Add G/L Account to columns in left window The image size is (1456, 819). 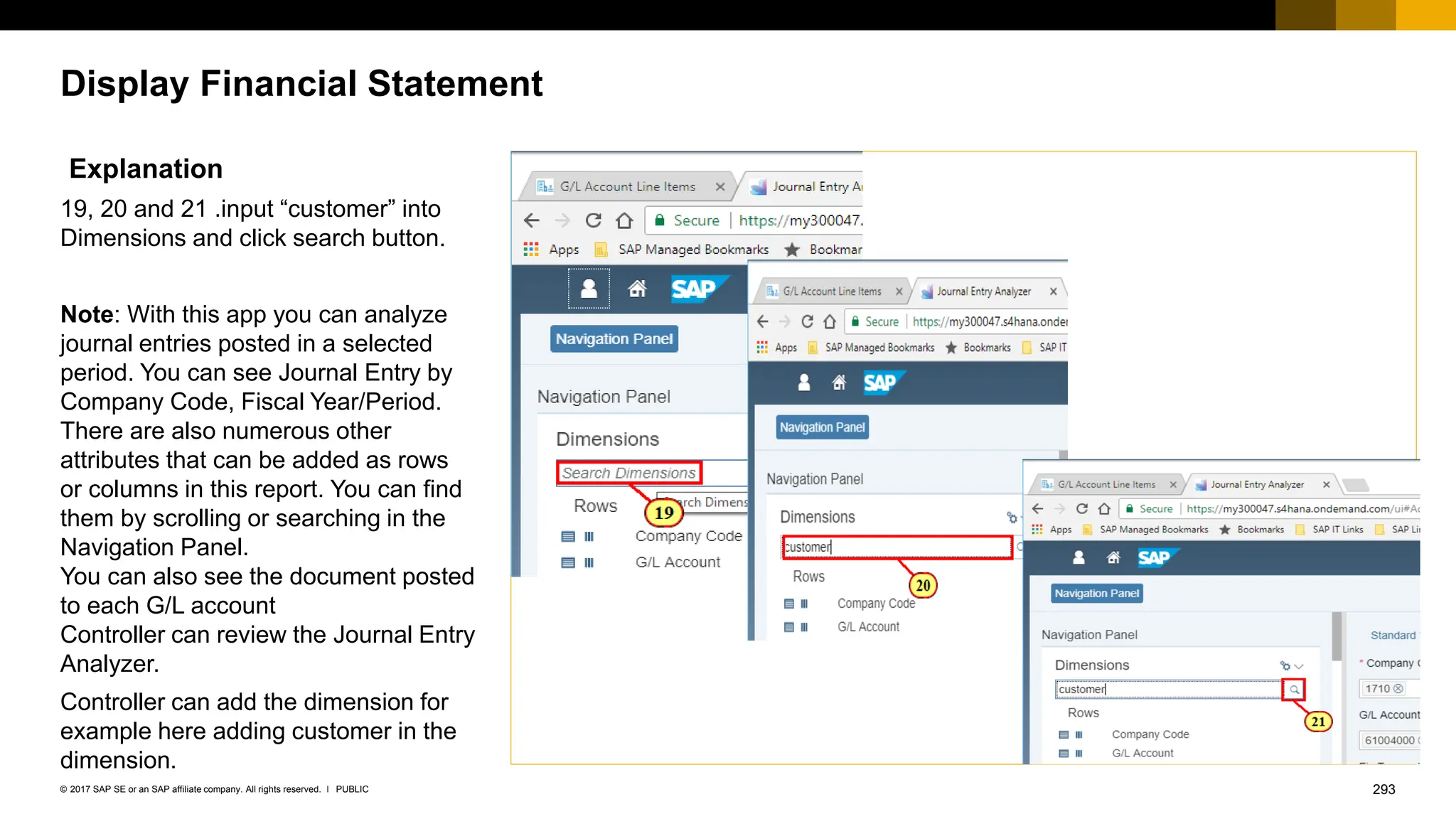pyautogui.click(x=589, y=562)
